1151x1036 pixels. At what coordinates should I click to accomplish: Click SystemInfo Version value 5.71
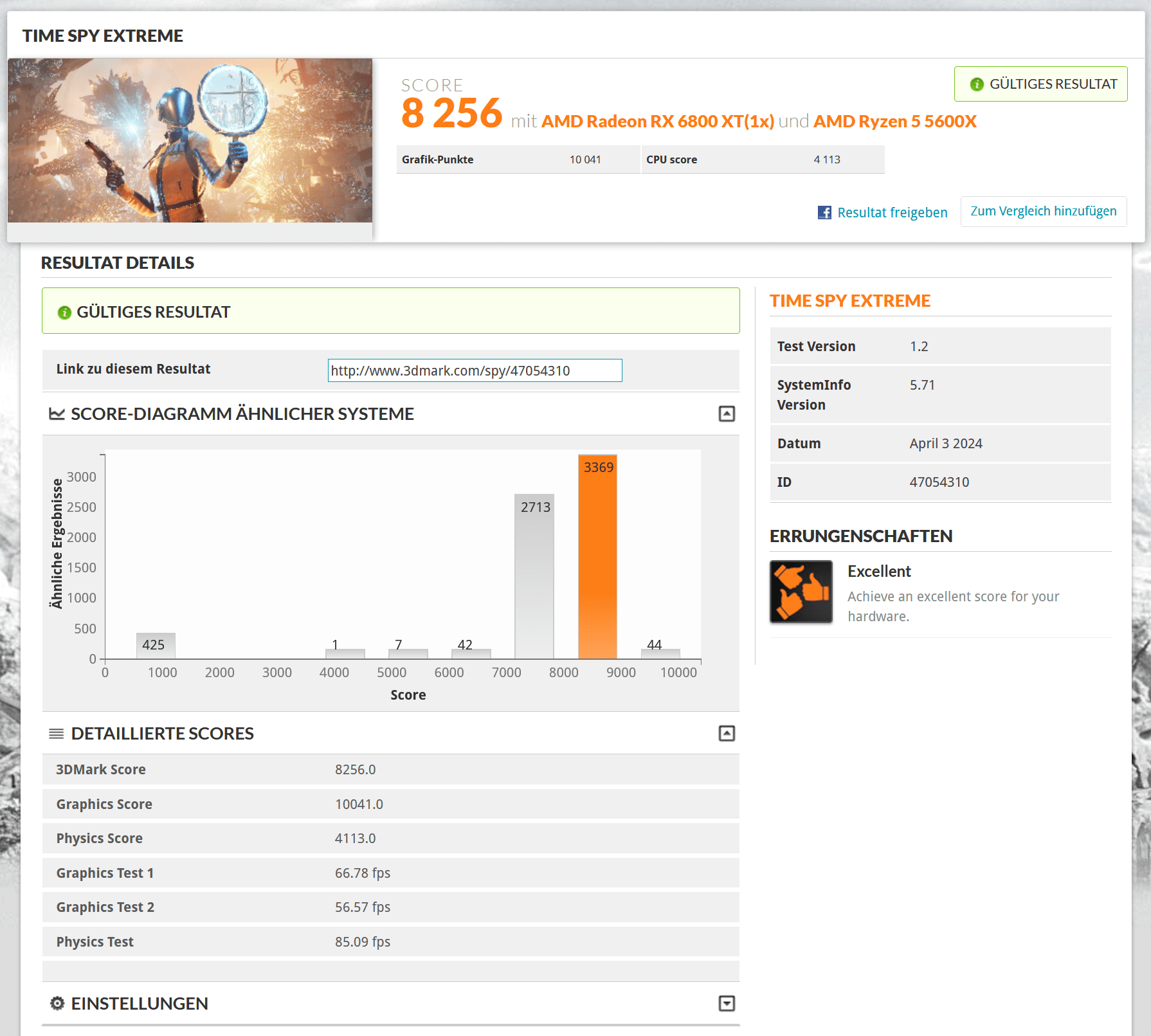tap(922, 385)
